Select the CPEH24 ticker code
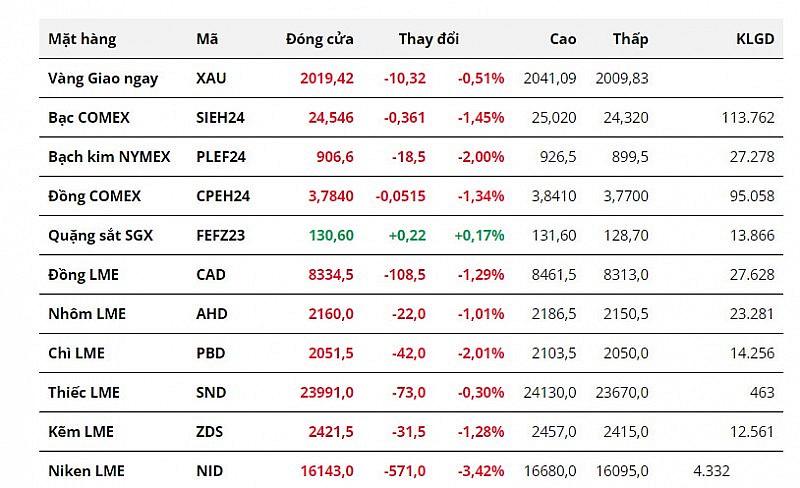This screenshot has width=800, height=488. coord(223,197)
